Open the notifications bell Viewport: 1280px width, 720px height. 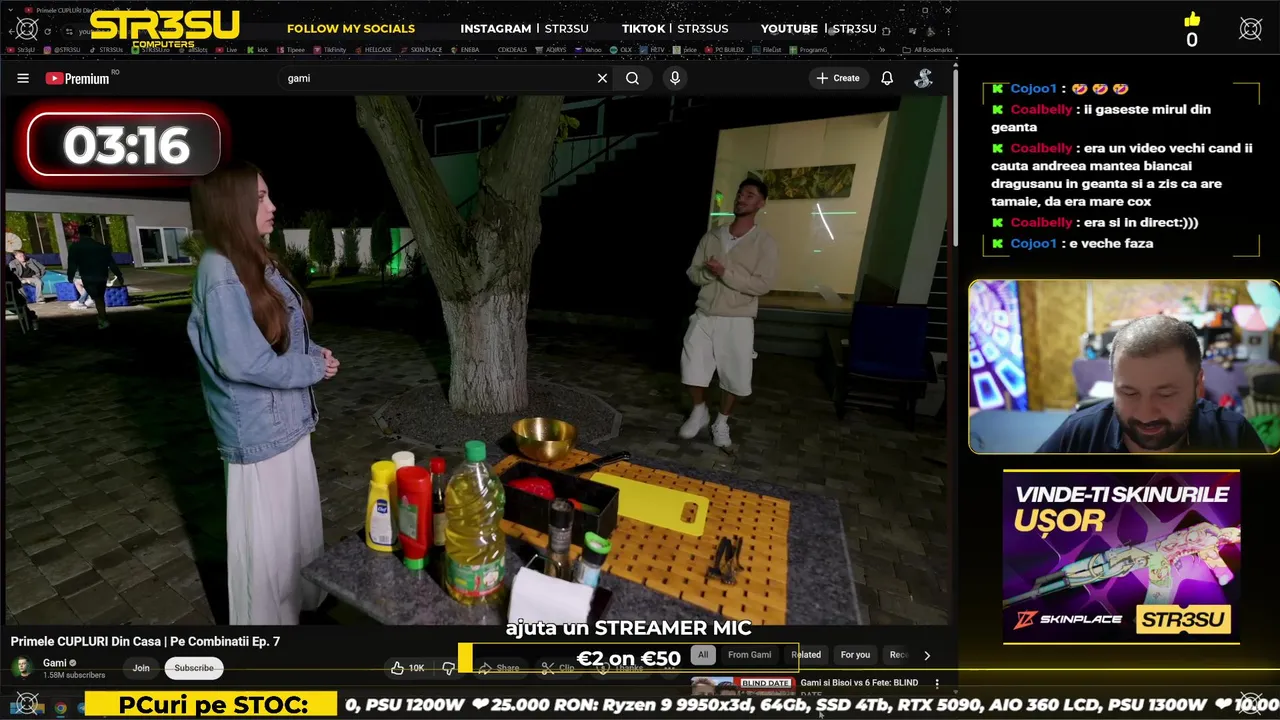pyautogui.click(x=887, y=78)
